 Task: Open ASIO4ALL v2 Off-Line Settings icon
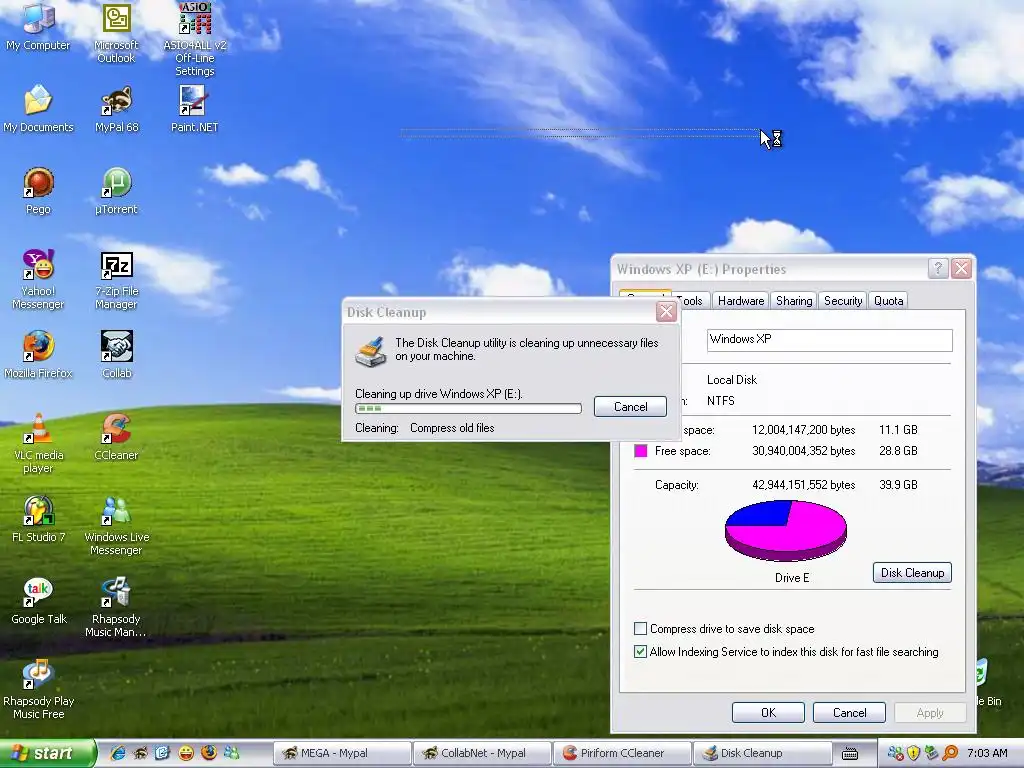tap(195, 38)
